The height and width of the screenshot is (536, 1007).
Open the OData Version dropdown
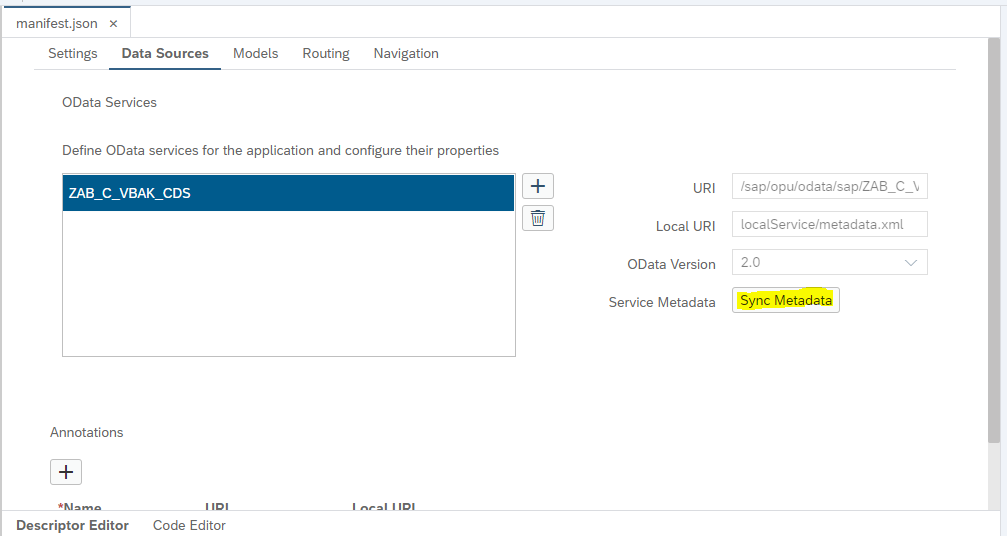829,262
